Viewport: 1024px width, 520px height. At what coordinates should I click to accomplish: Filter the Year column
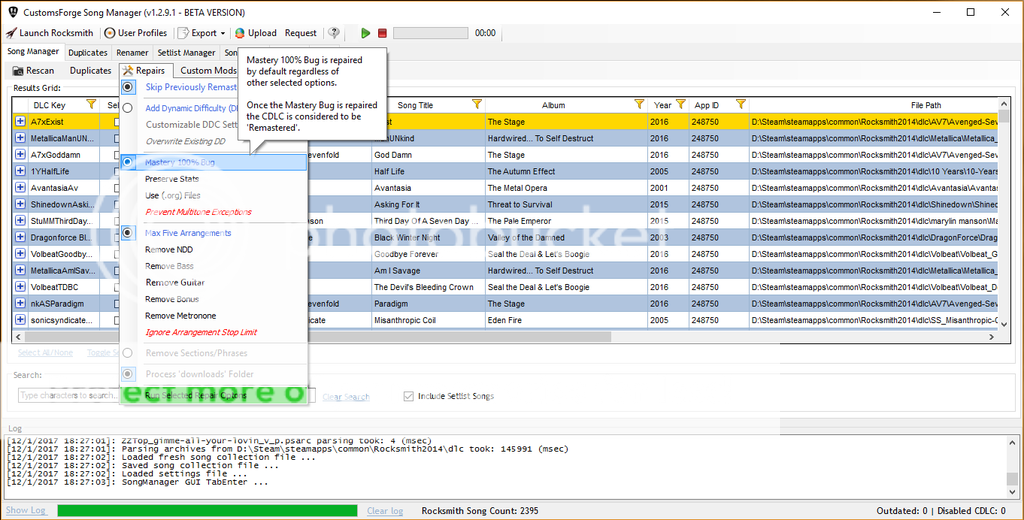[x=680, y=105]
